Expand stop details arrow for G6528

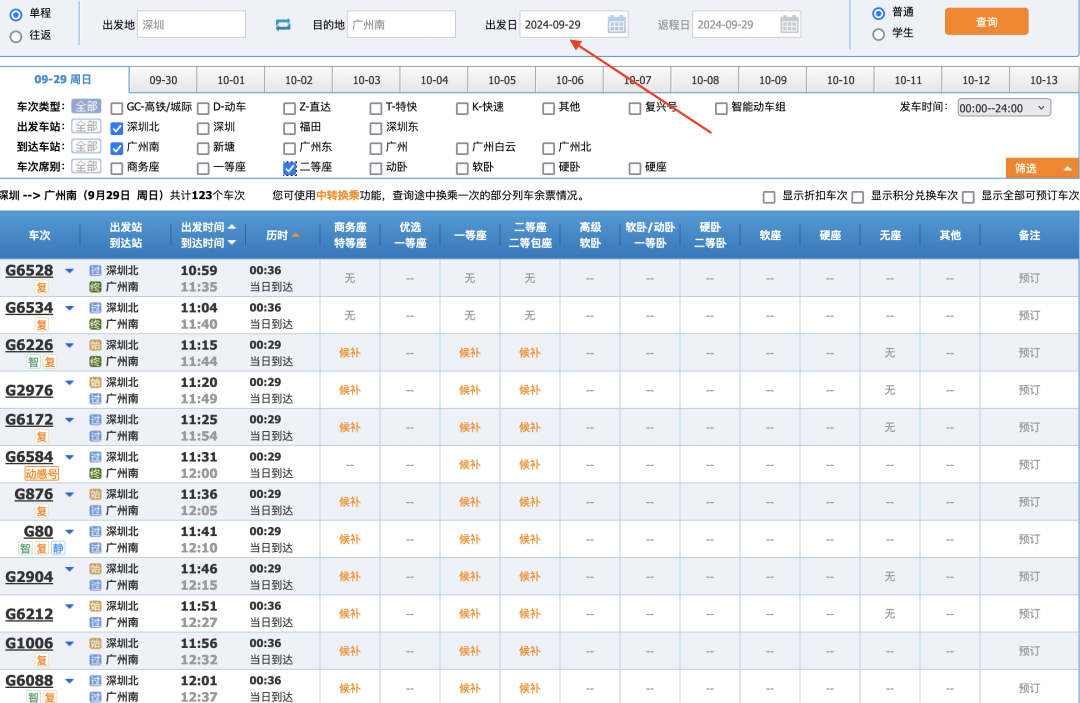[x=70, y=271]
